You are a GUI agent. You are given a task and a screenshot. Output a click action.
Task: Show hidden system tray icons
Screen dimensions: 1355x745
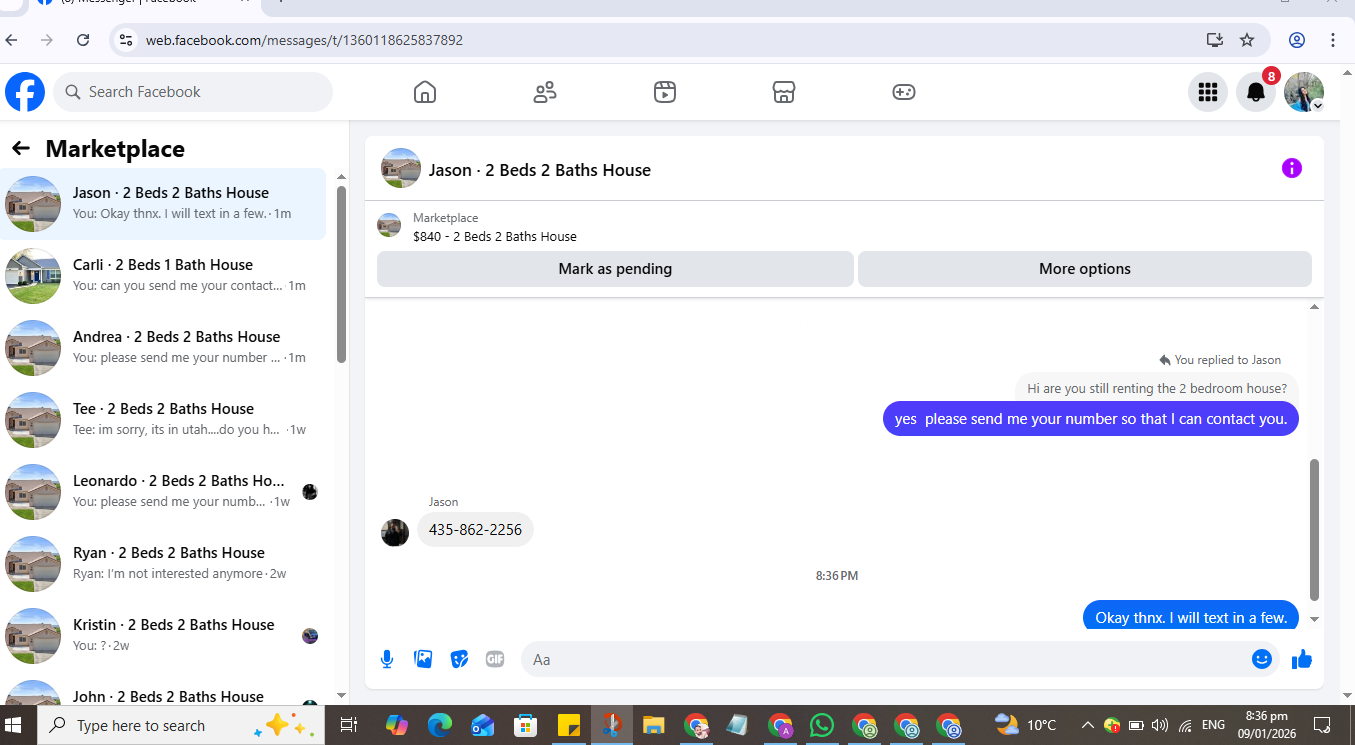click(x=1087, y=725)
